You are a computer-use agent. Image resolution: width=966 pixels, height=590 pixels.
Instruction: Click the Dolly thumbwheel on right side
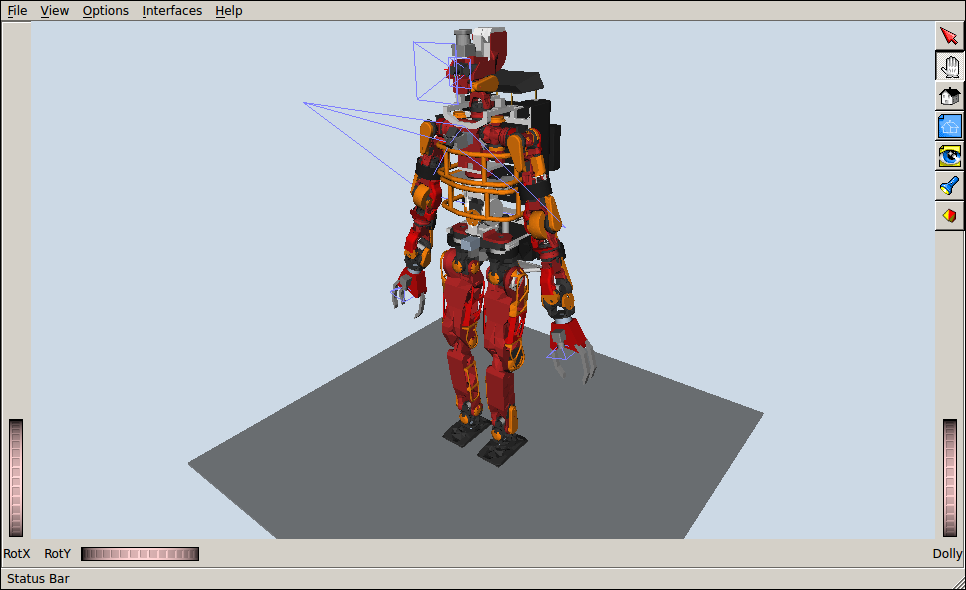click(x=950, y=478)
